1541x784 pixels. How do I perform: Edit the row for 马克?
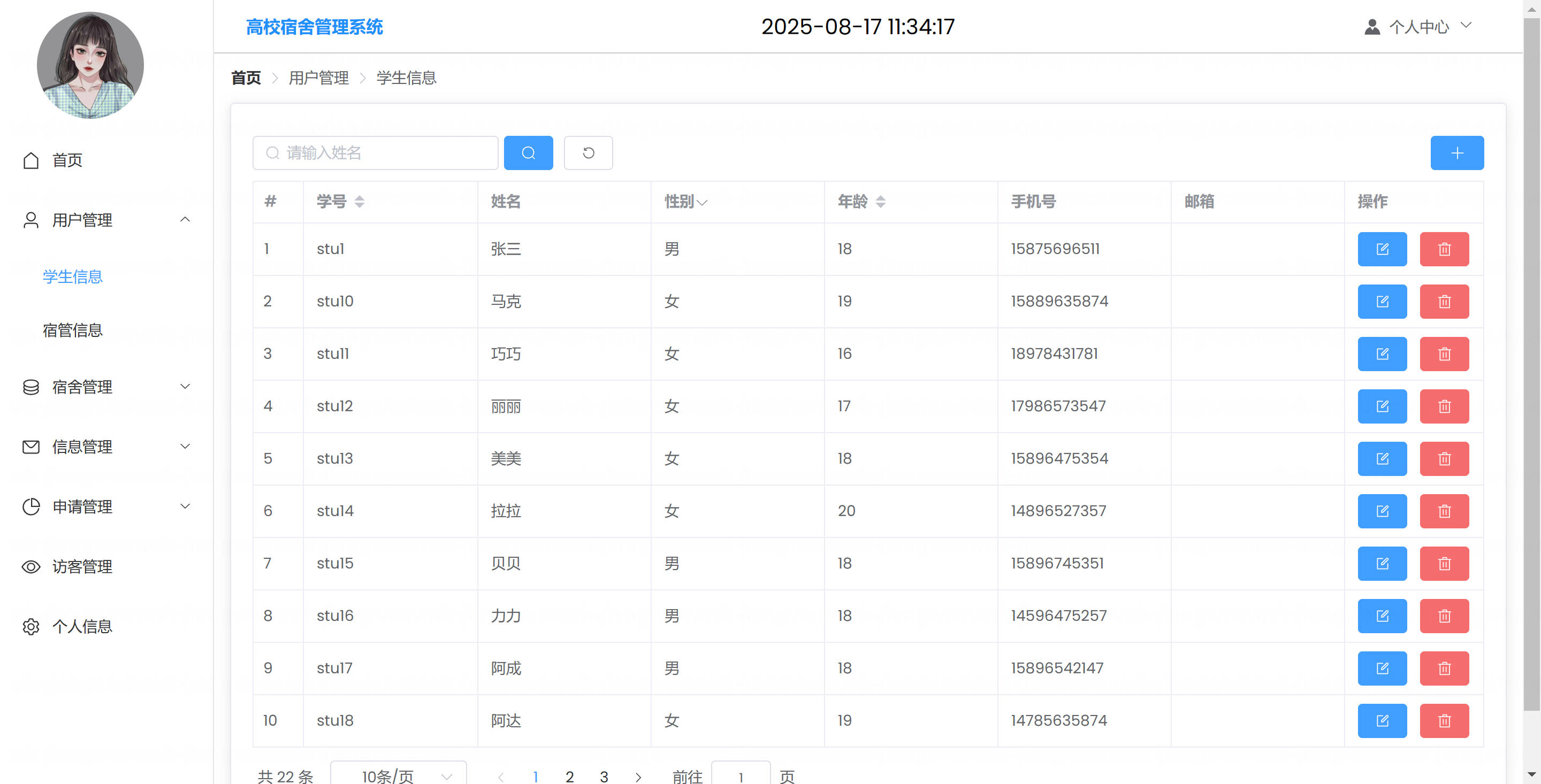click(x=1382, y=302)
